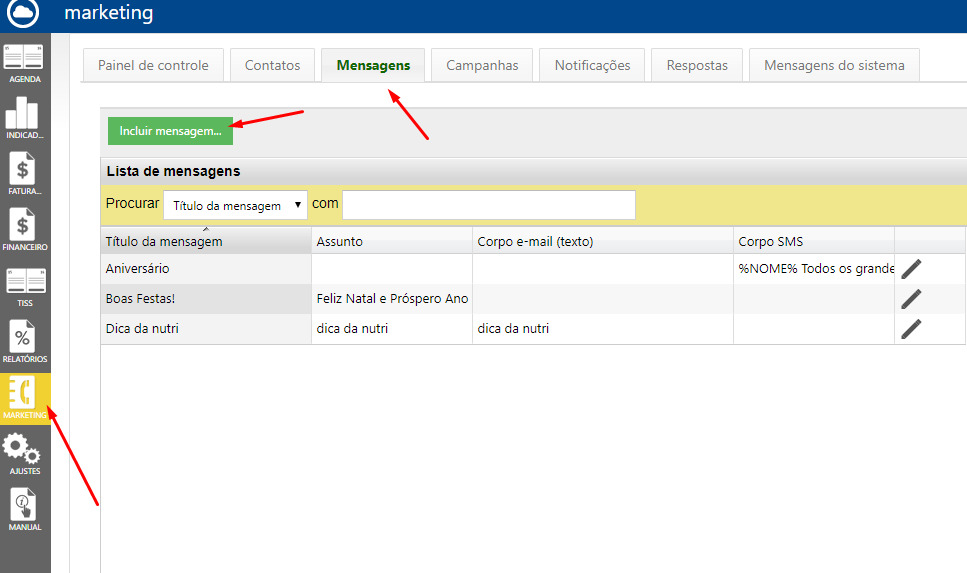This screenshot has height=573, width=967.
Task: Open Mensagens do sistema tab
Action: [834, 65]
